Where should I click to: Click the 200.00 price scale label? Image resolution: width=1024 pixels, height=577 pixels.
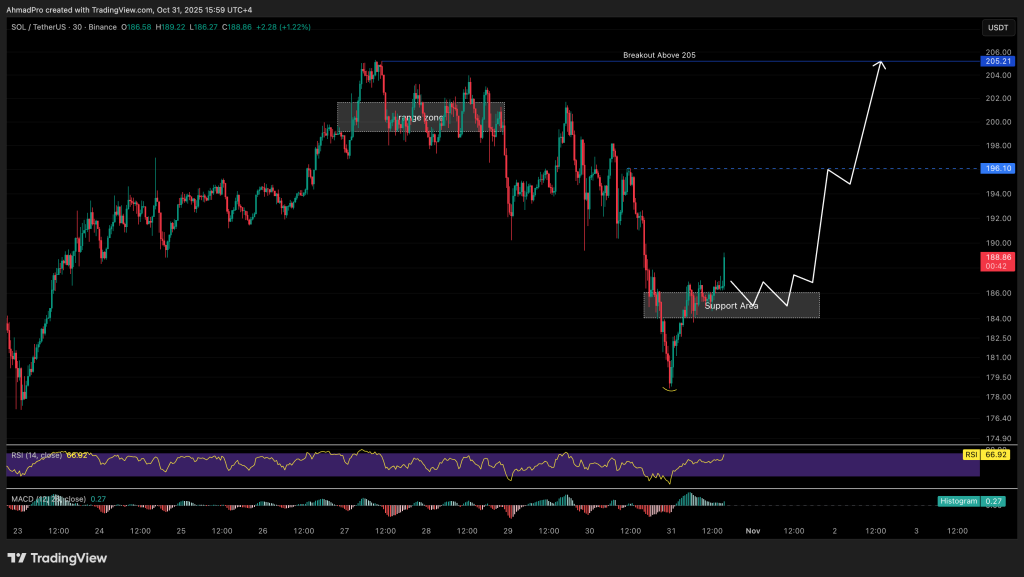pos(997,122)
